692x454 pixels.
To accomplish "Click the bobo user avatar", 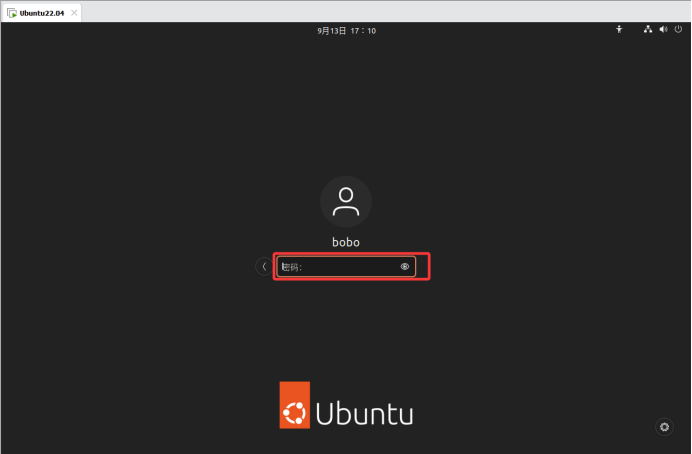I will 346,202.
